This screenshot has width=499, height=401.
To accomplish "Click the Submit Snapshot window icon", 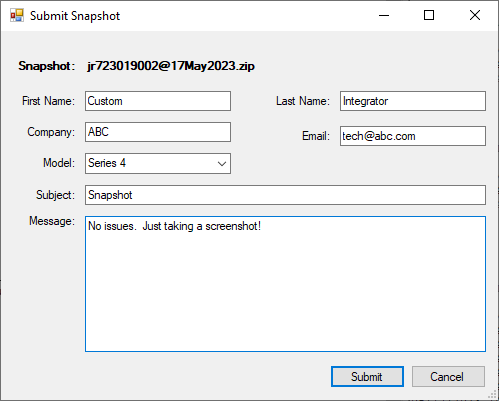I will (17, 15).
